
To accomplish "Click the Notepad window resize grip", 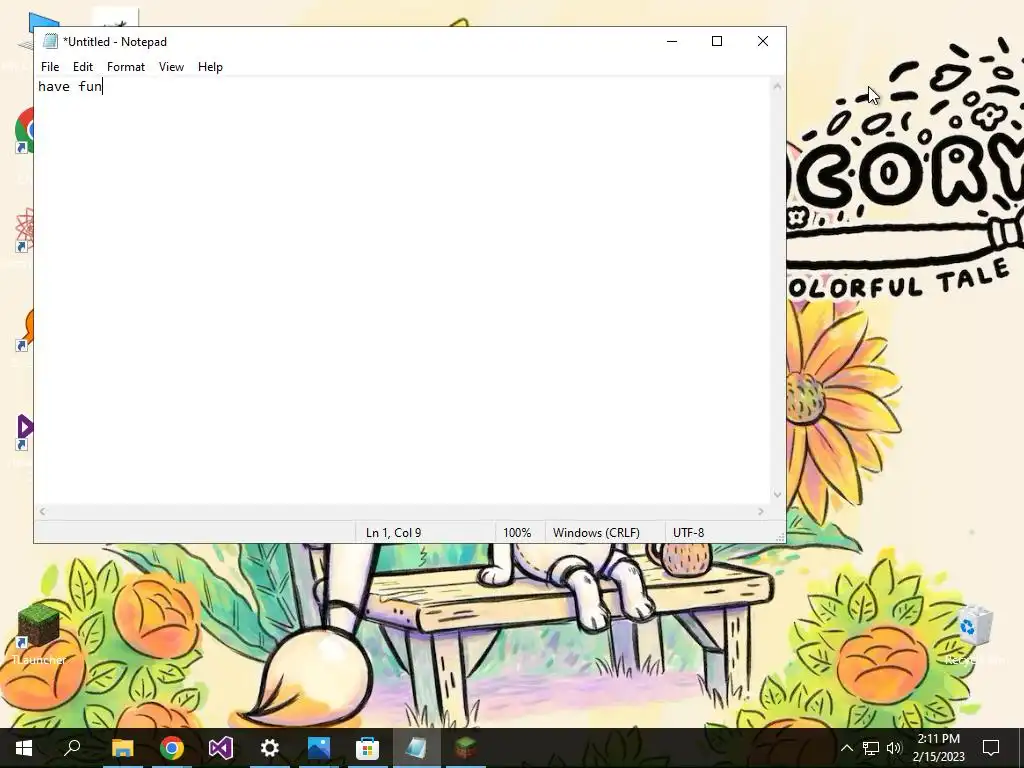I will click(780, 537).
